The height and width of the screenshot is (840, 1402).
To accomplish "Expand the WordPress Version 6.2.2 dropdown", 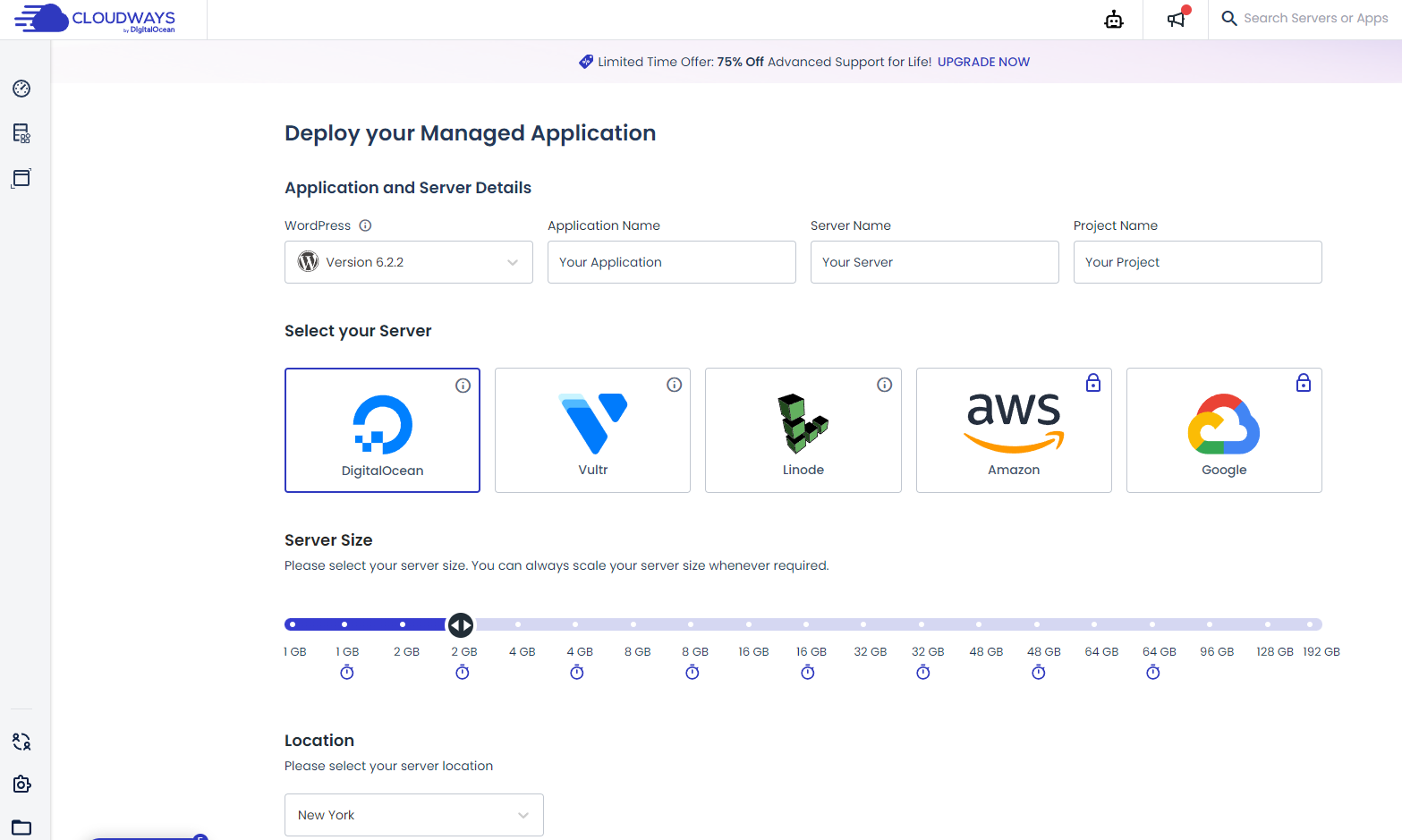I will (x=409, y=262).
